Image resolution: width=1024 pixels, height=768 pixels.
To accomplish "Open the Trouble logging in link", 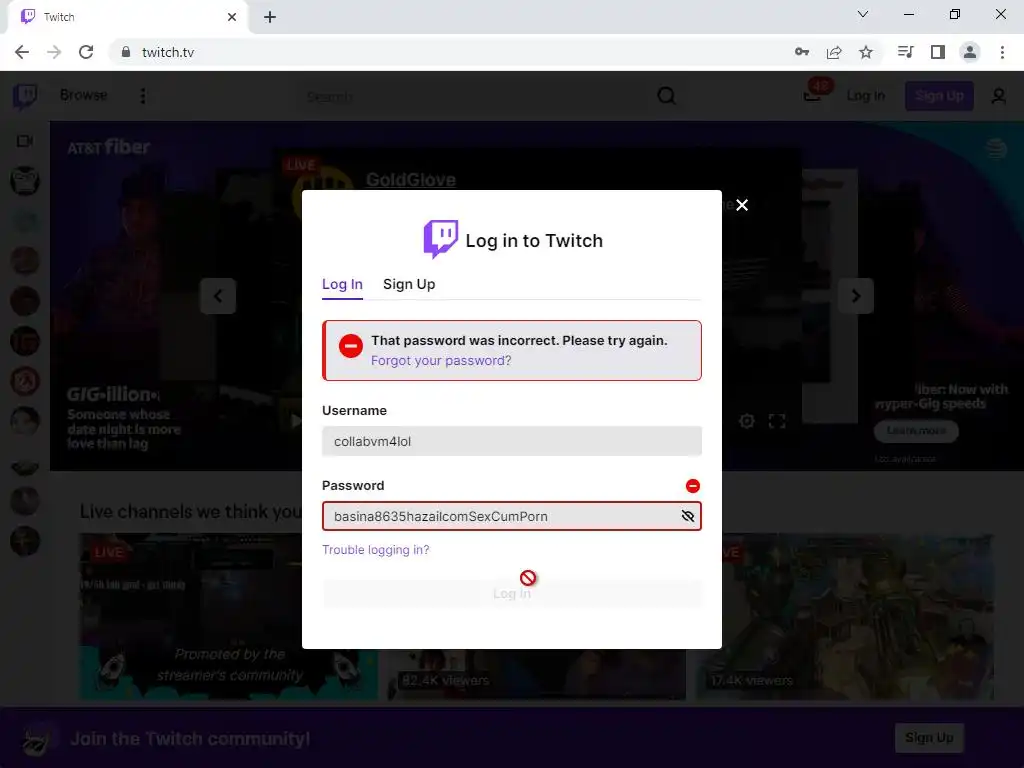I will (376, 550).
